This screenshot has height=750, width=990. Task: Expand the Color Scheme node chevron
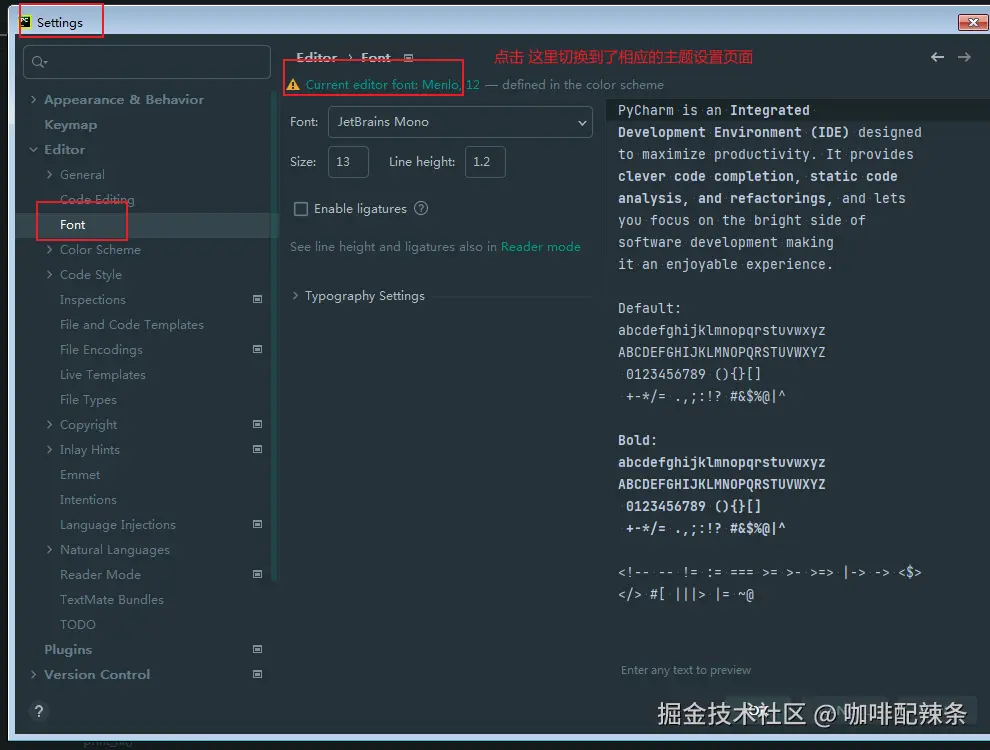coord(49,249)
